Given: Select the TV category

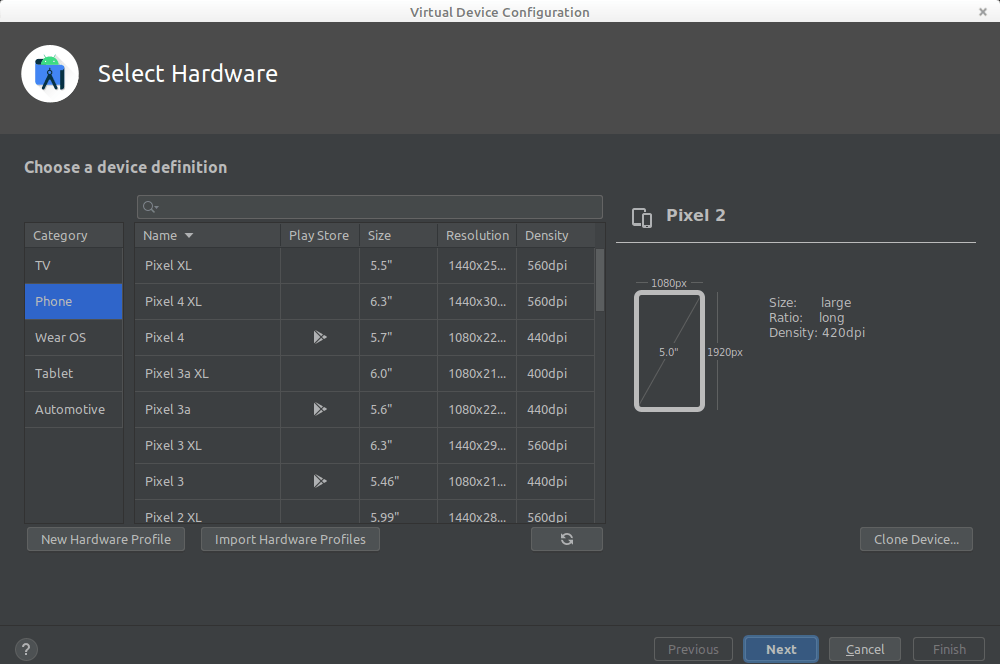Looking at the screenshot, I should 74,265.
